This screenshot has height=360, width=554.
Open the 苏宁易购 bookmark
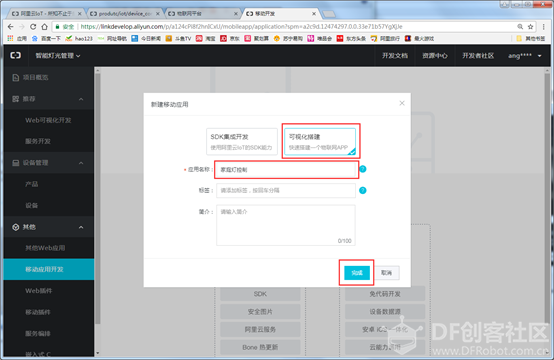(x=288, y=38)
